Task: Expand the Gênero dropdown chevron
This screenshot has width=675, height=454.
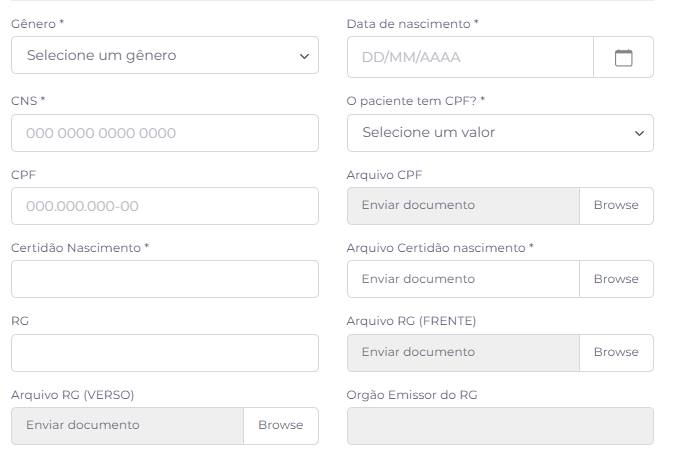Action: [x=304, y=56]
